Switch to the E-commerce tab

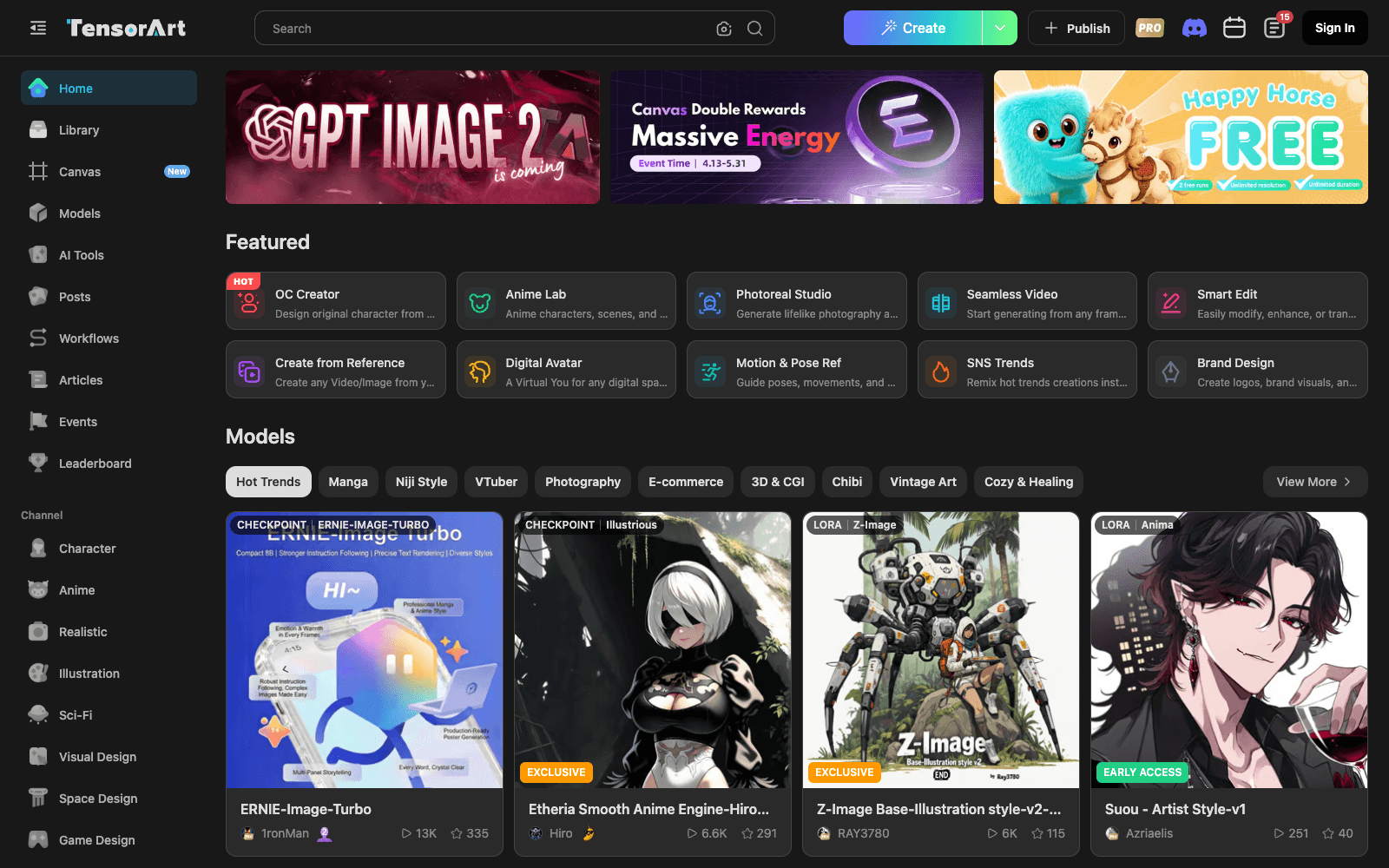(x=686, y=482)
